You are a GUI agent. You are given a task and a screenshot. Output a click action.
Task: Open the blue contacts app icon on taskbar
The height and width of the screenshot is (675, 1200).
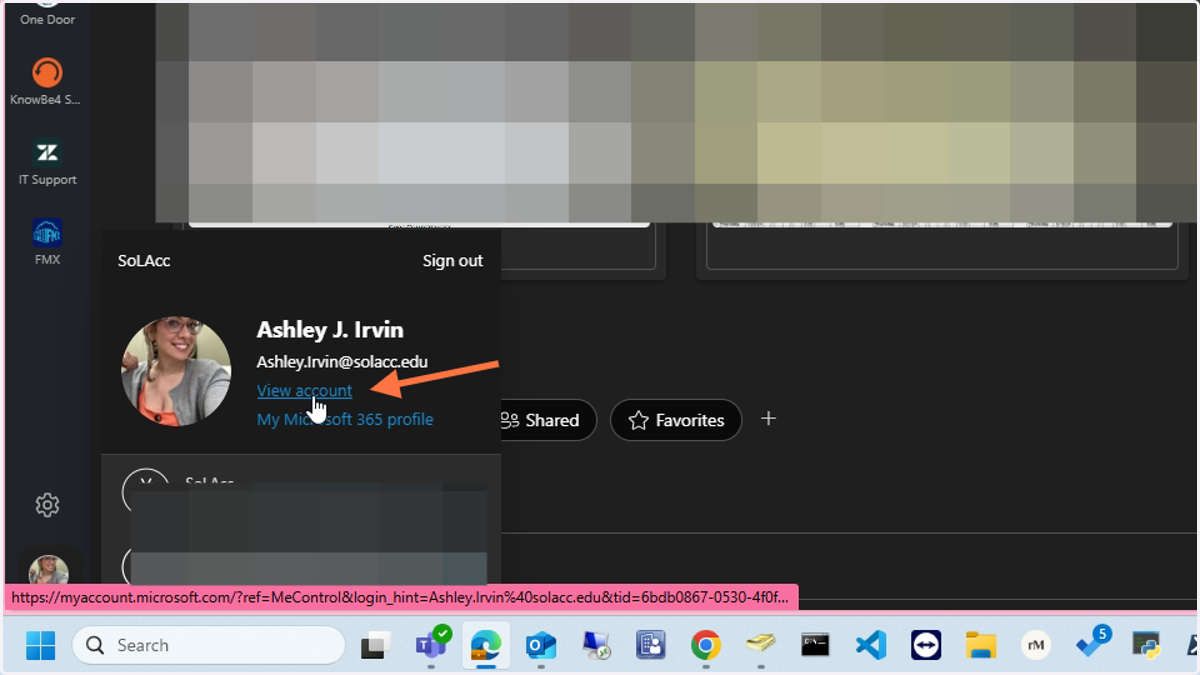[x=651, y=646]
